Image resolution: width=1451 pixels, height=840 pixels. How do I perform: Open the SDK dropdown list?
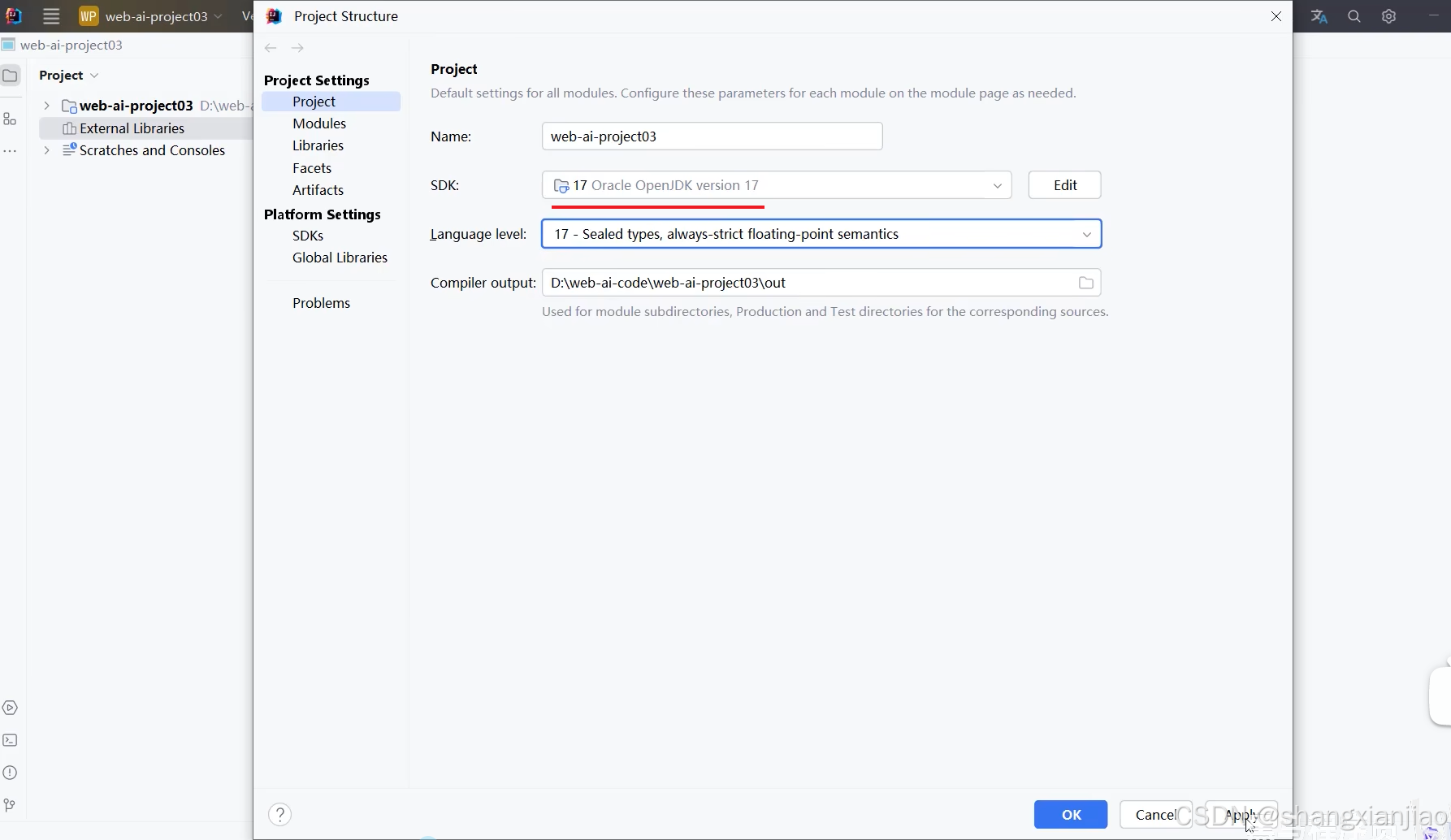[x=777, y=185]
